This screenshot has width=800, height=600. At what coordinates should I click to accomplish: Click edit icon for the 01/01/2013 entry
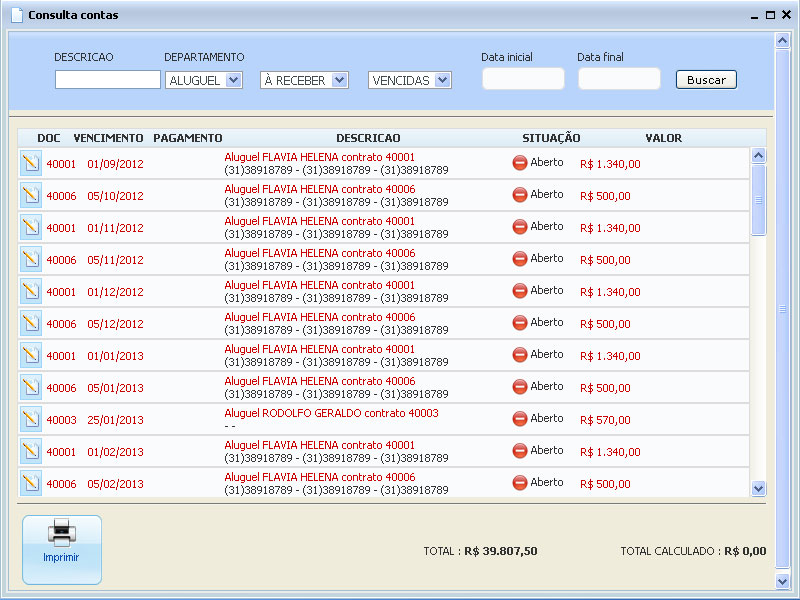30,355
